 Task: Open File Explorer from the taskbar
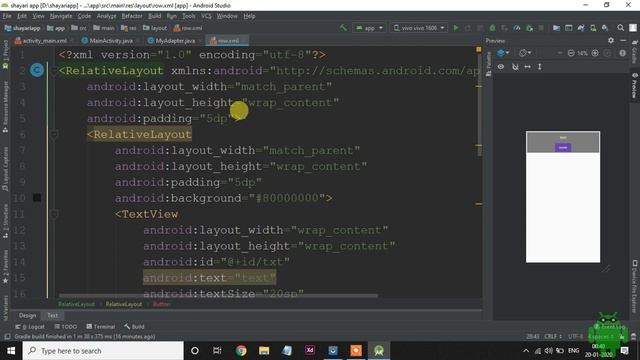tap(264, 351)
